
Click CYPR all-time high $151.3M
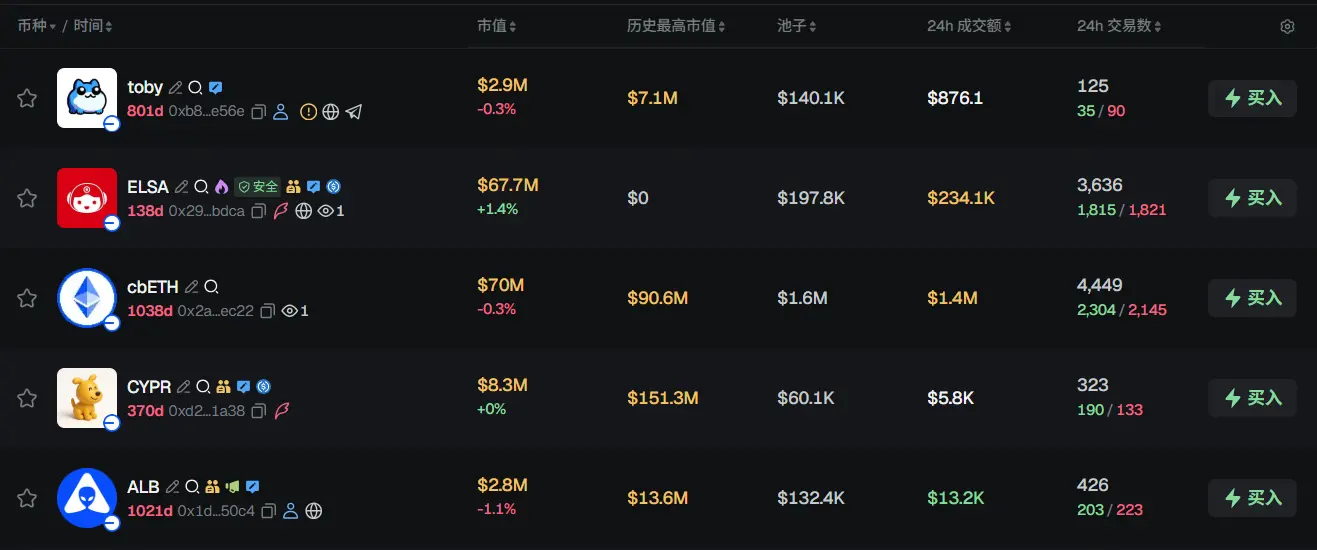point(663,398)
